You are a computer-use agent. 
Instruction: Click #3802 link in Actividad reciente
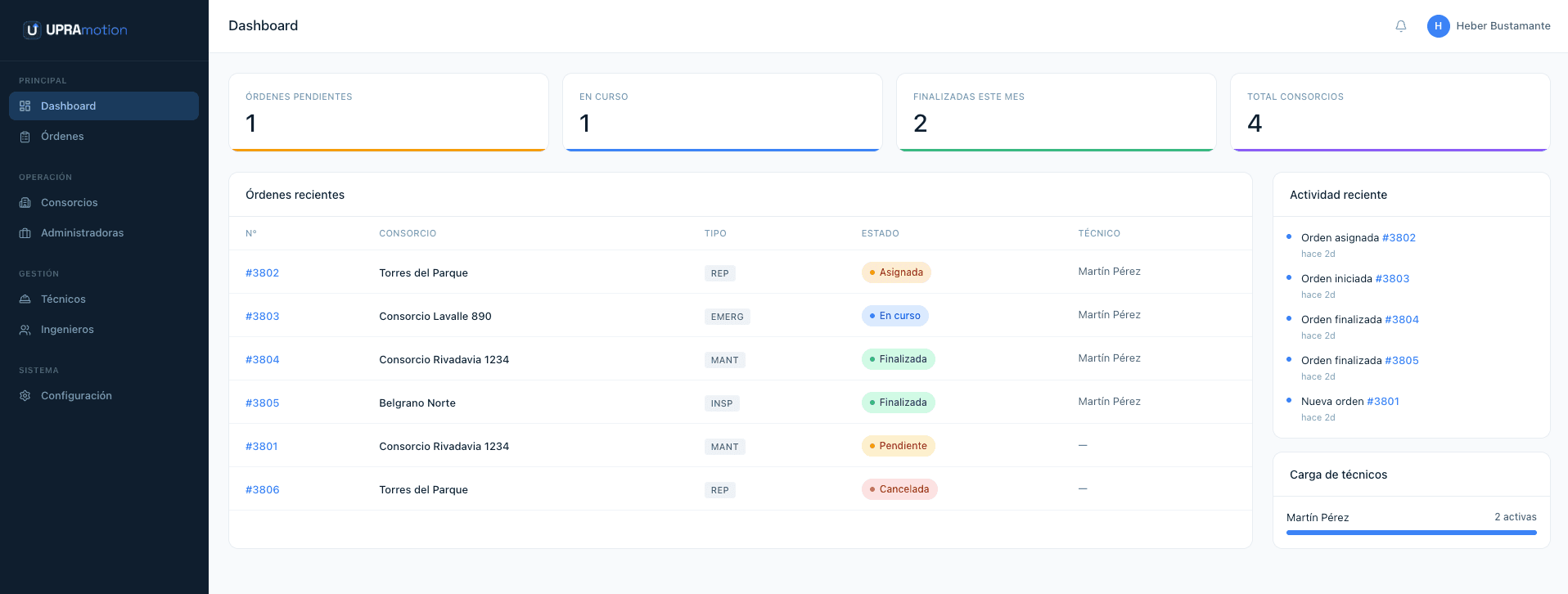click(1399, 238)
